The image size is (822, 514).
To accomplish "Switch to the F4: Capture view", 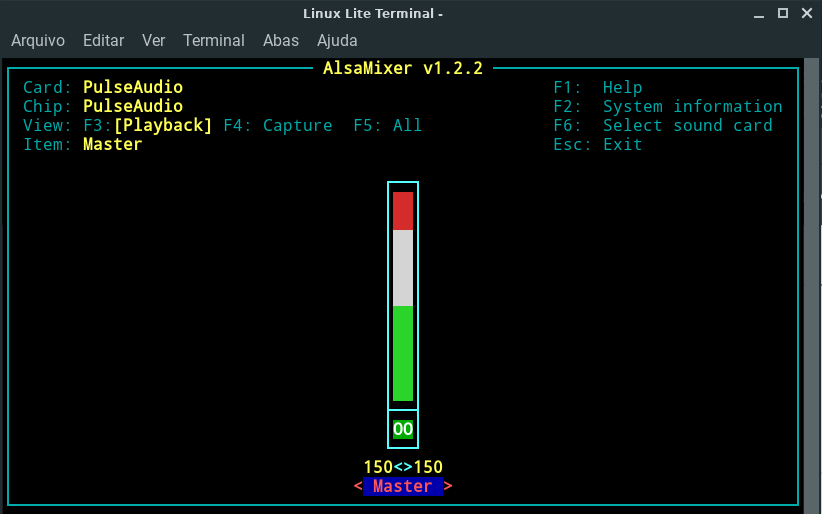I will coord(278,125).
